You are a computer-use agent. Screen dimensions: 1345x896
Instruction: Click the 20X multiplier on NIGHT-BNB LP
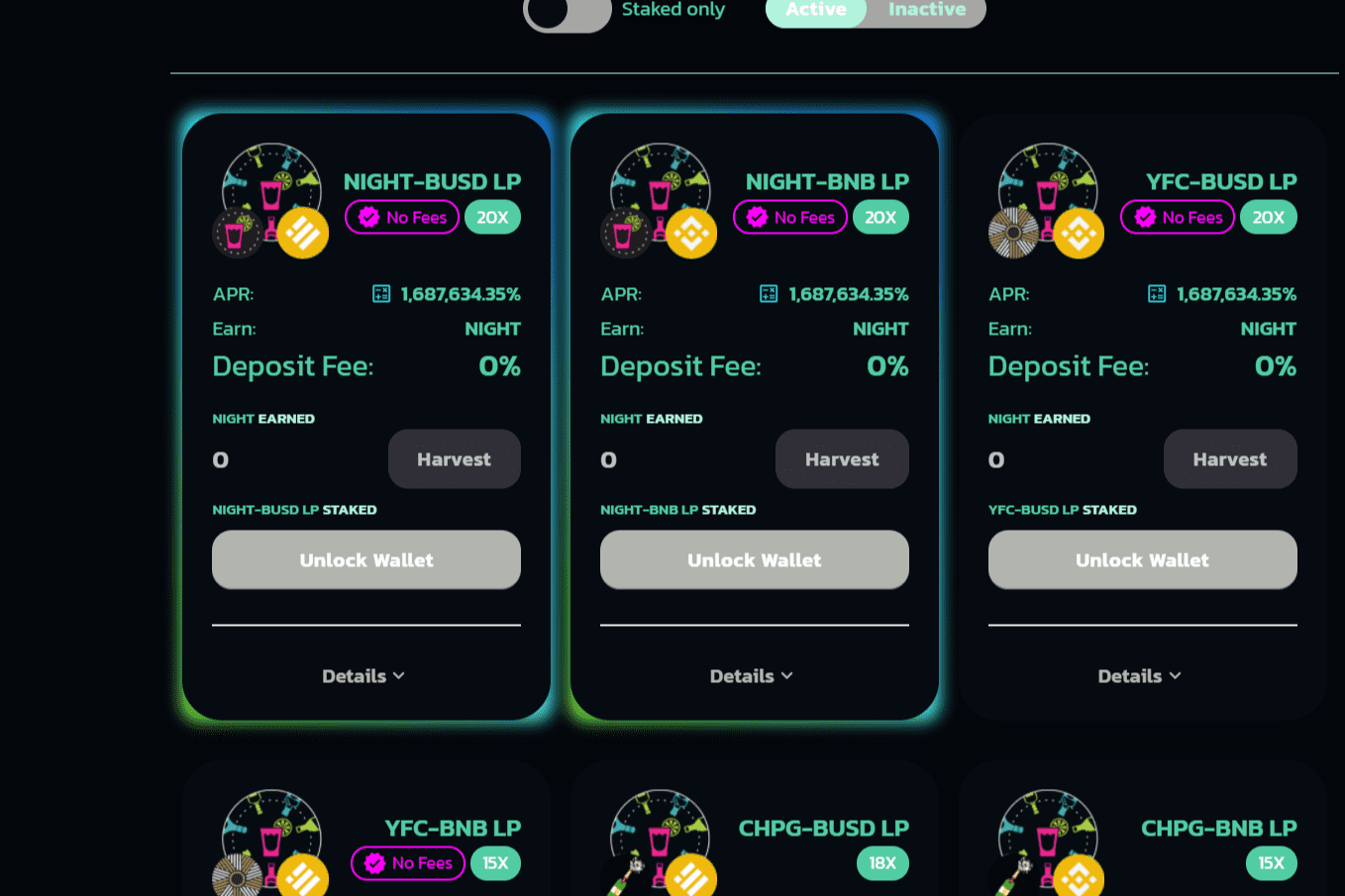880,218
